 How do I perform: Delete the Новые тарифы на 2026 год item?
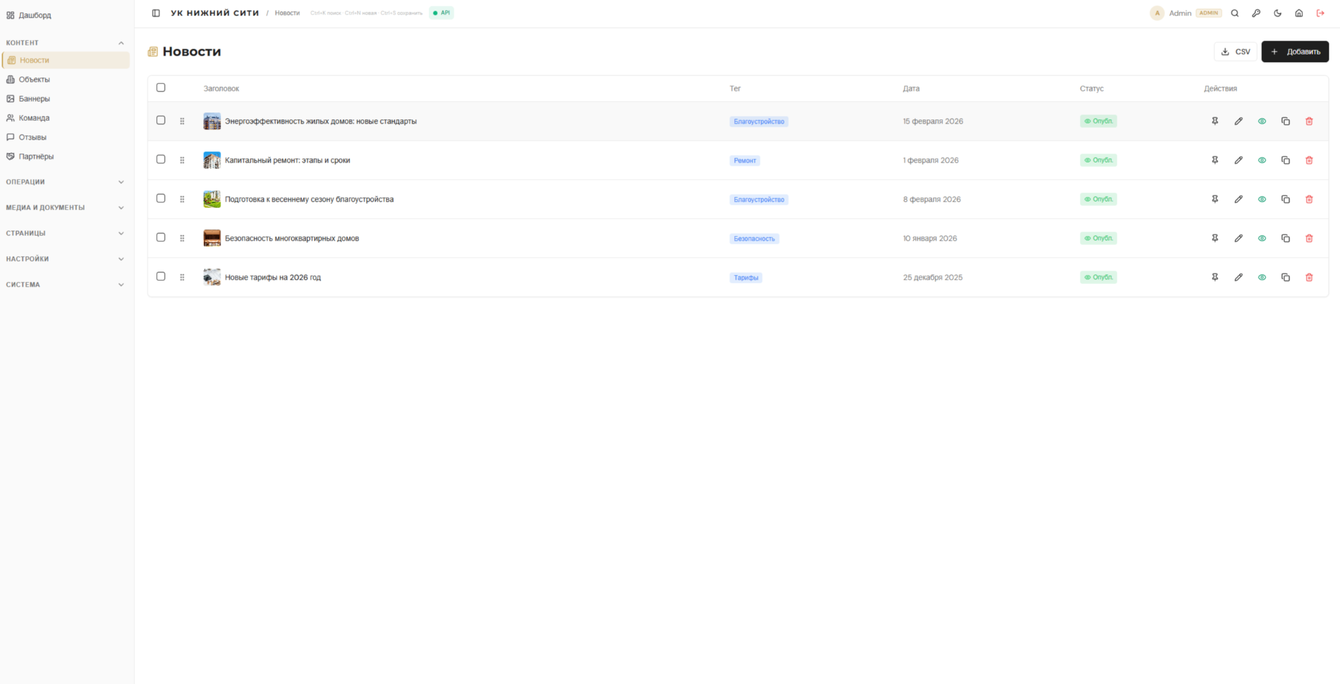click(x=1309, y=277)
